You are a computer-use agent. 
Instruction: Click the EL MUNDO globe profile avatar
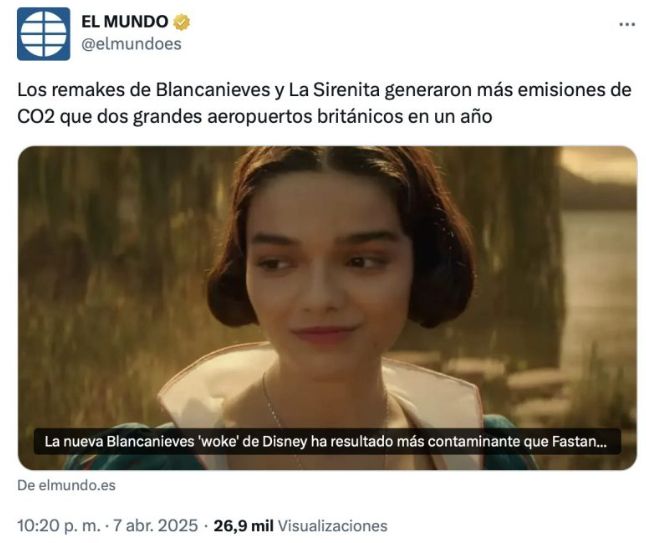(x=43, y=34)
